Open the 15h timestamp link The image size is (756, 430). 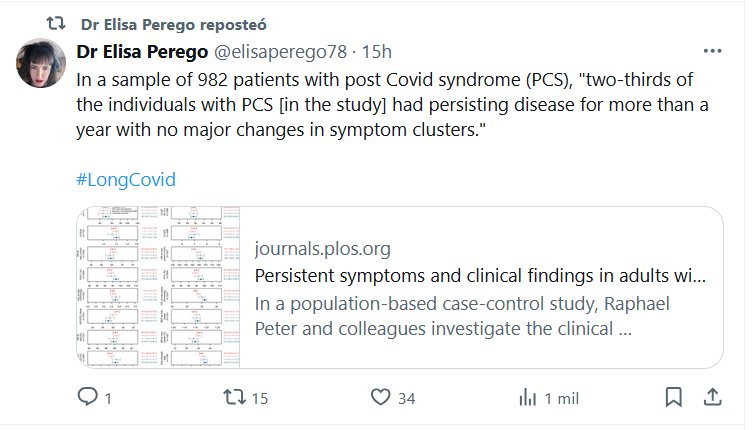click(378, 52)
